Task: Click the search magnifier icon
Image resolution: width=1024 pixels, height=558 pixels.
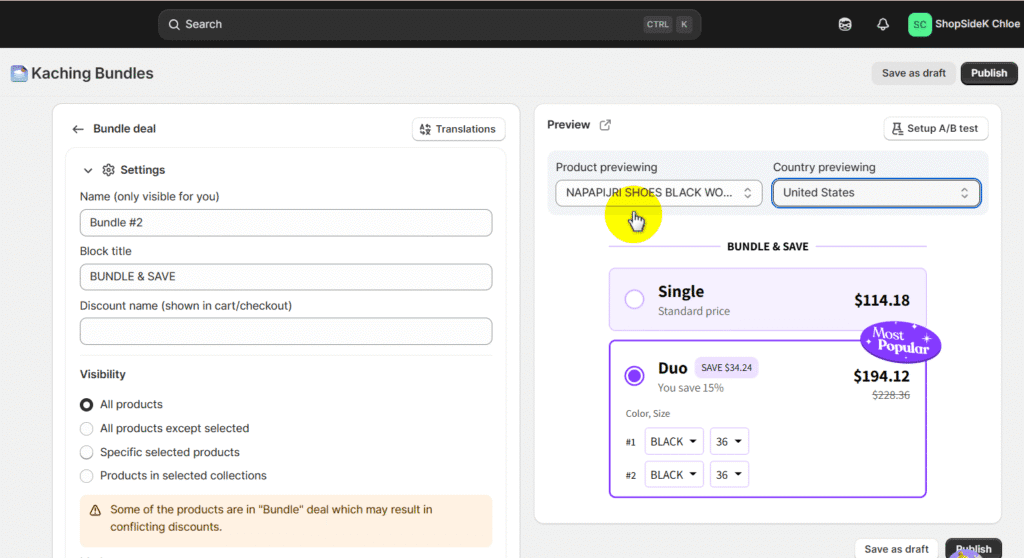Action: coord(174,24)
